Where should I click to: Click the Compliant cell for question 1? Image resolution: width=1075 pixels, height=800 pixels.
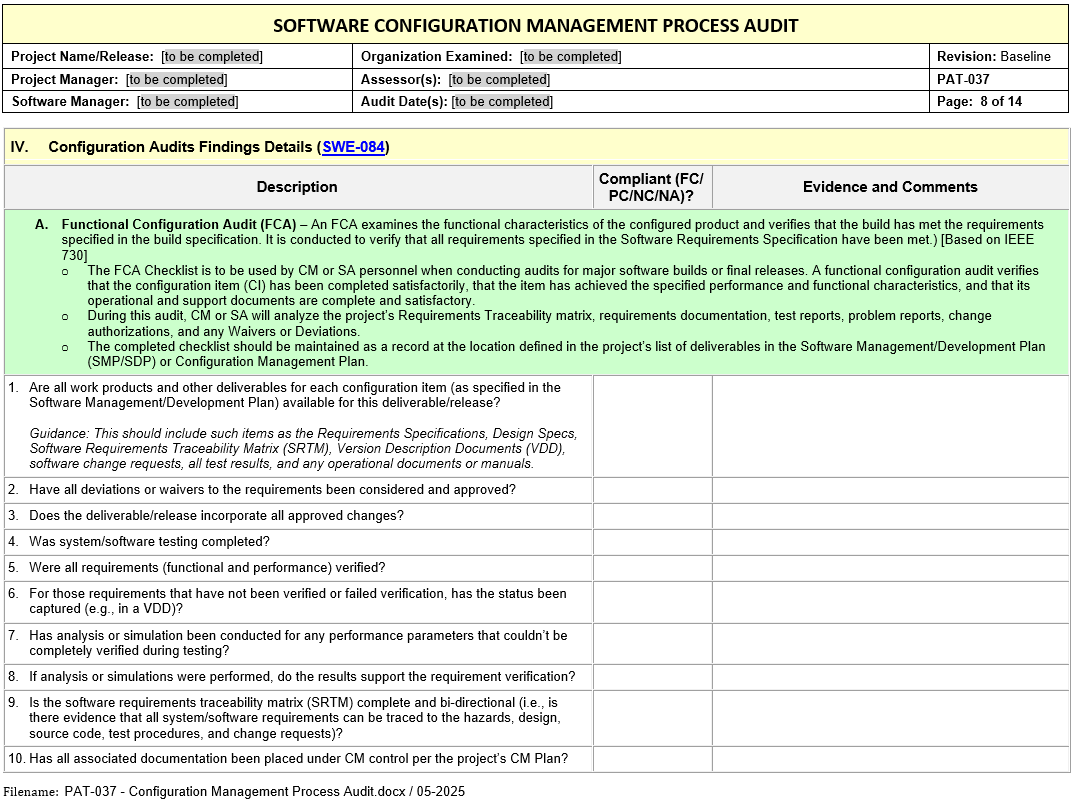[652, 426]
